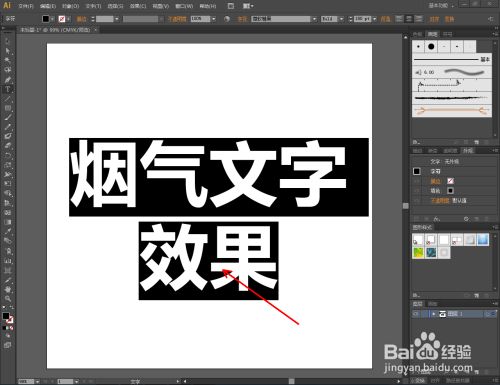Click 段落 link in control bar
The width and height of the screenshot is (500, 385).
click(x=385, y=19)
